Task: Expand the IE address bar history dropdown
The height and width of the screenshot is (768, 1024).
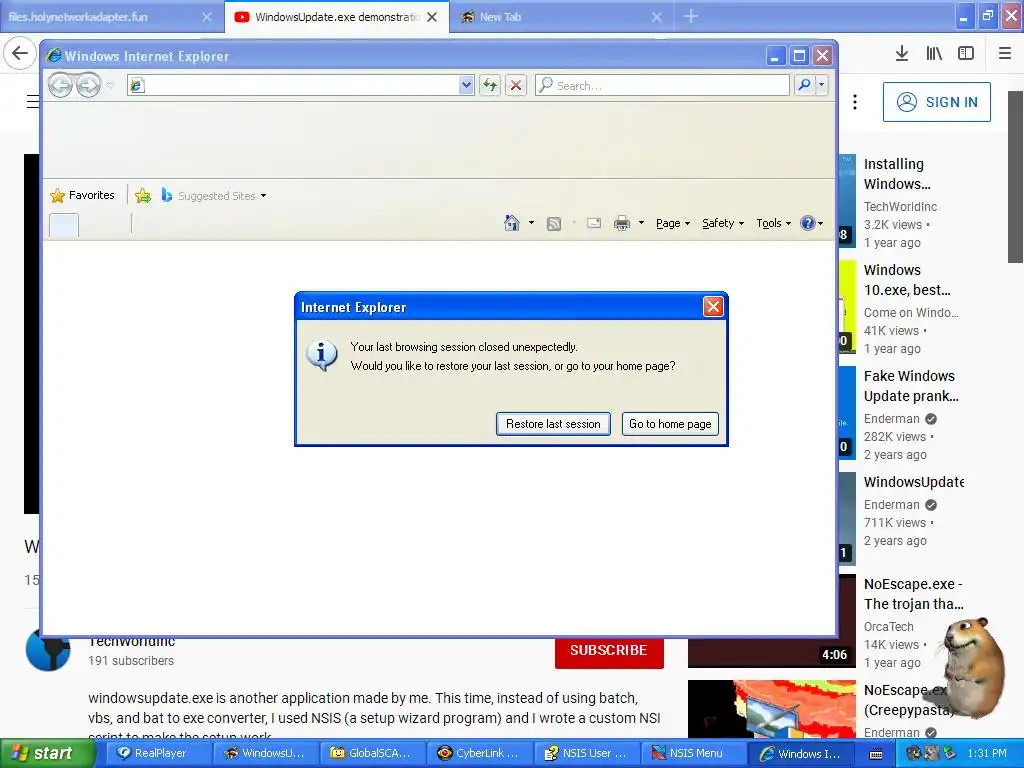Action: [x=466, y=85]
